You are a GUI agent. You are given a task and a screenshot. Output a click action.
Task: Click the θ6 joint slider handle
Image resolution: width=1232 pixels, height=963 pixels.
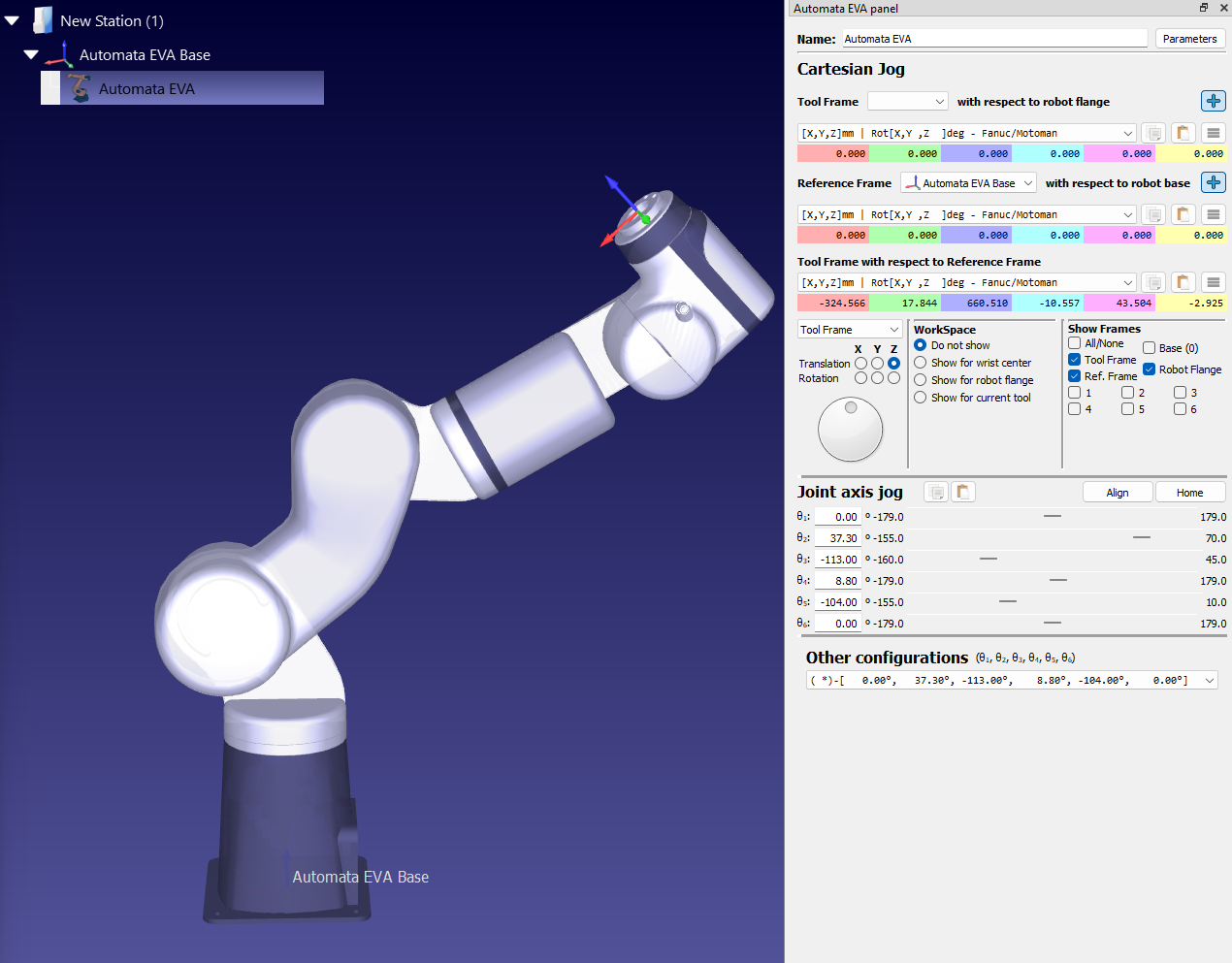(1053, 623)
